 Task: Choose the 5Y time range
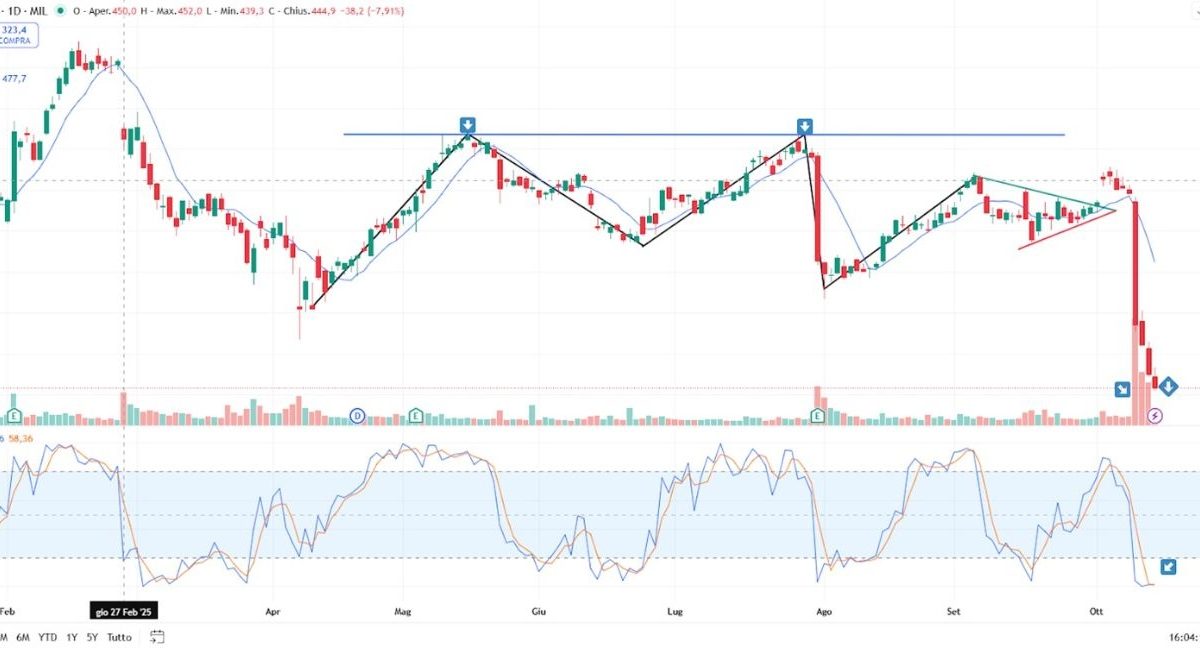pyautogui.click(x=92, y=637)
